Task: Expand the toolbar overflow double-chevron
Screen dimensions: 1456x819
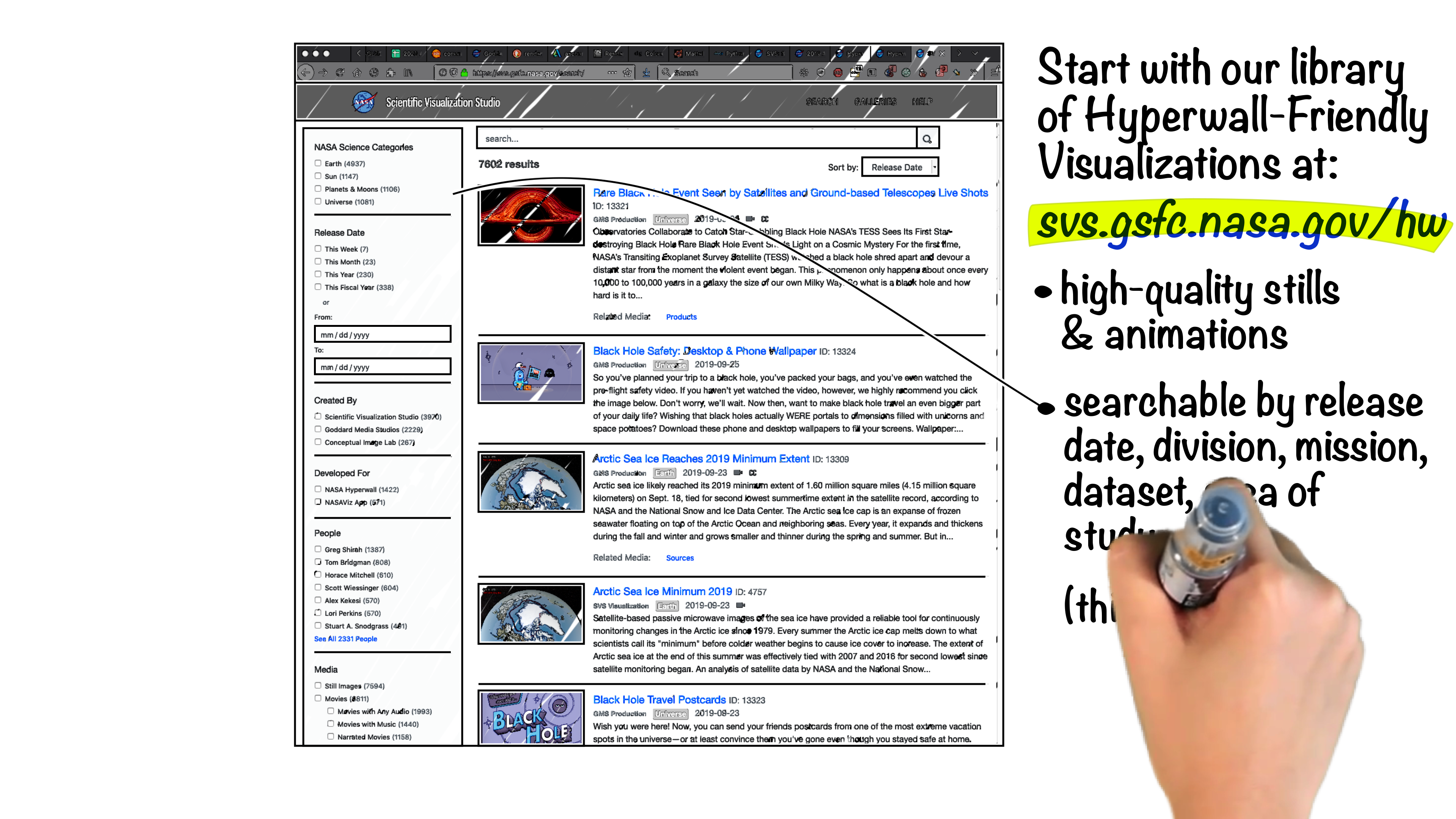Action: coord(974,72)
